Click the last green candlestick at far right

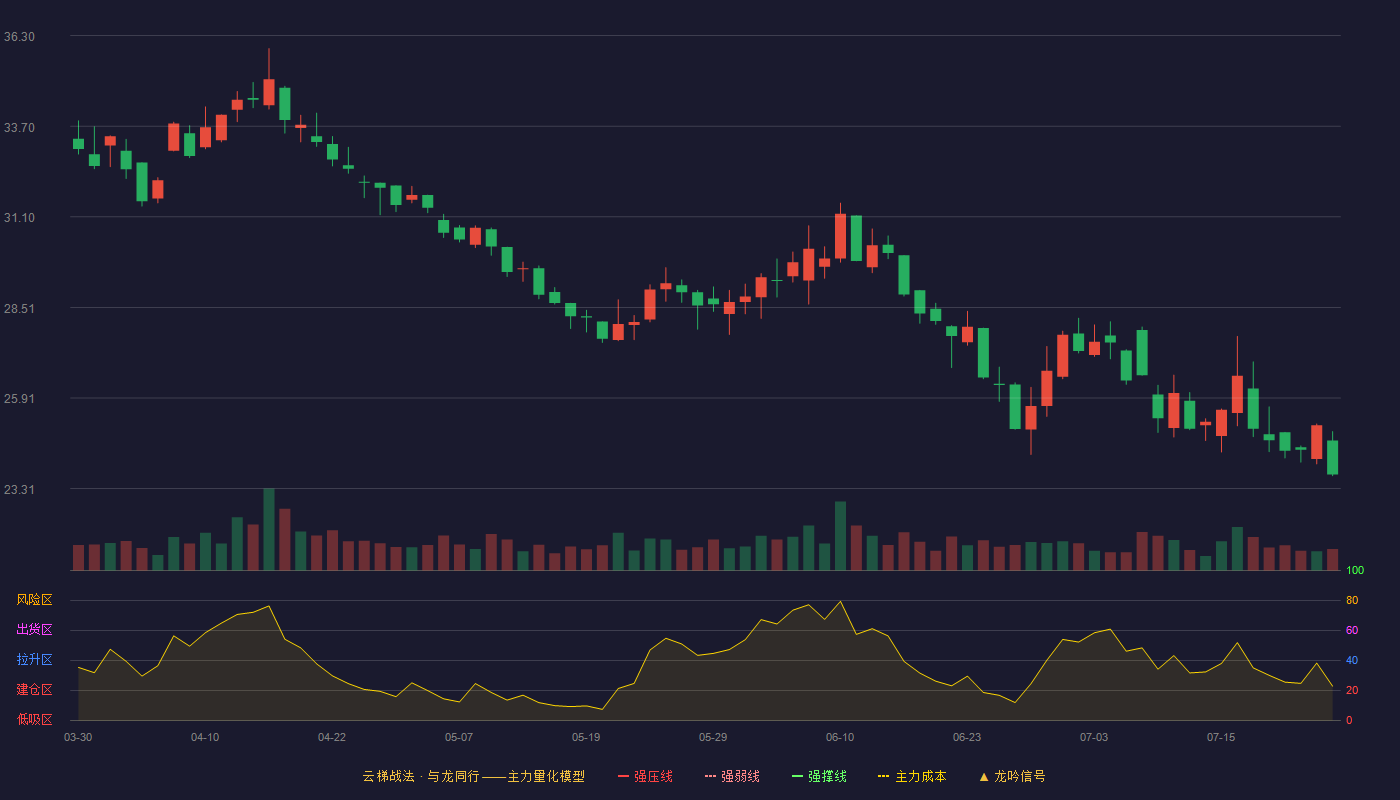(x=1332, y=457)
